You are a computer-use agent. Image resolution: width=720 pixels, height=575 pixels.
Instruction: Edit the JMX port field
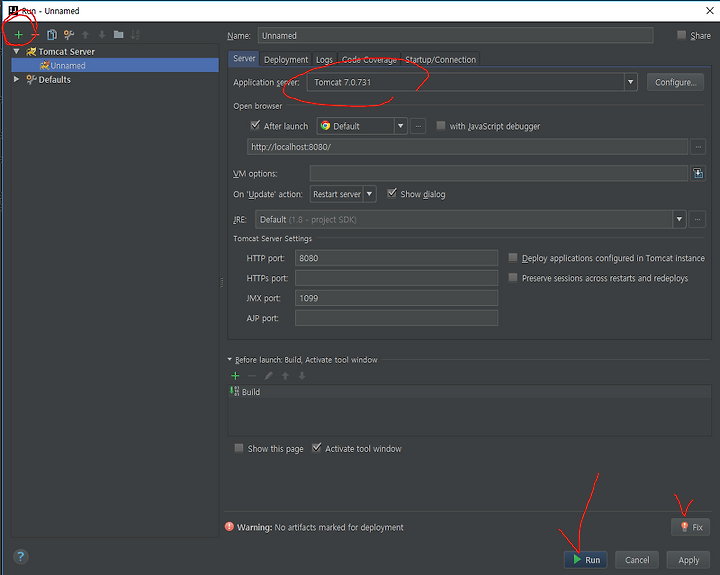point(396,298)
